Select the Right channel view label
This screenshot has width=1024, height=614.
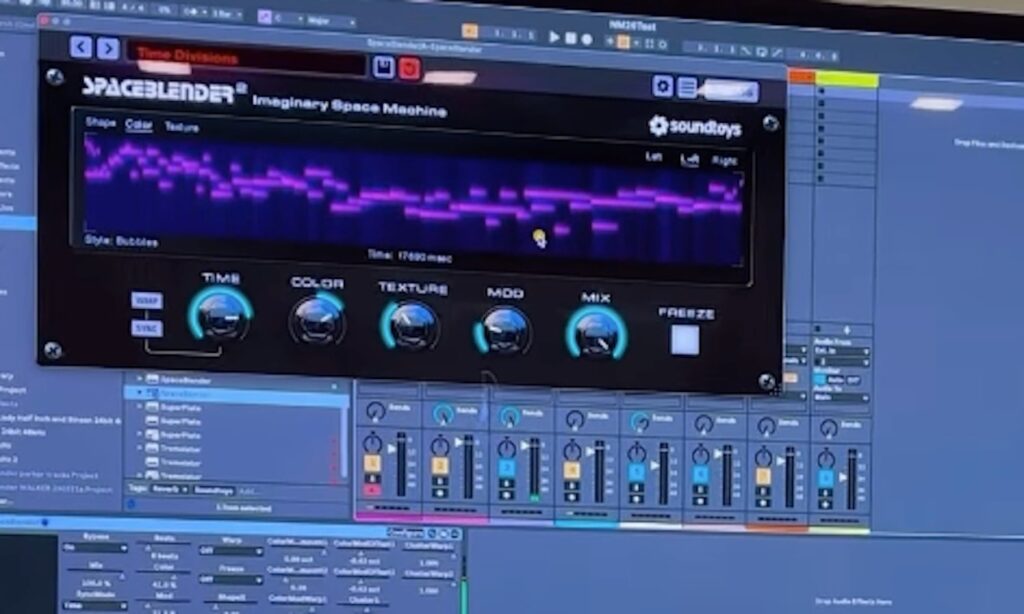(x=724, y=160)
